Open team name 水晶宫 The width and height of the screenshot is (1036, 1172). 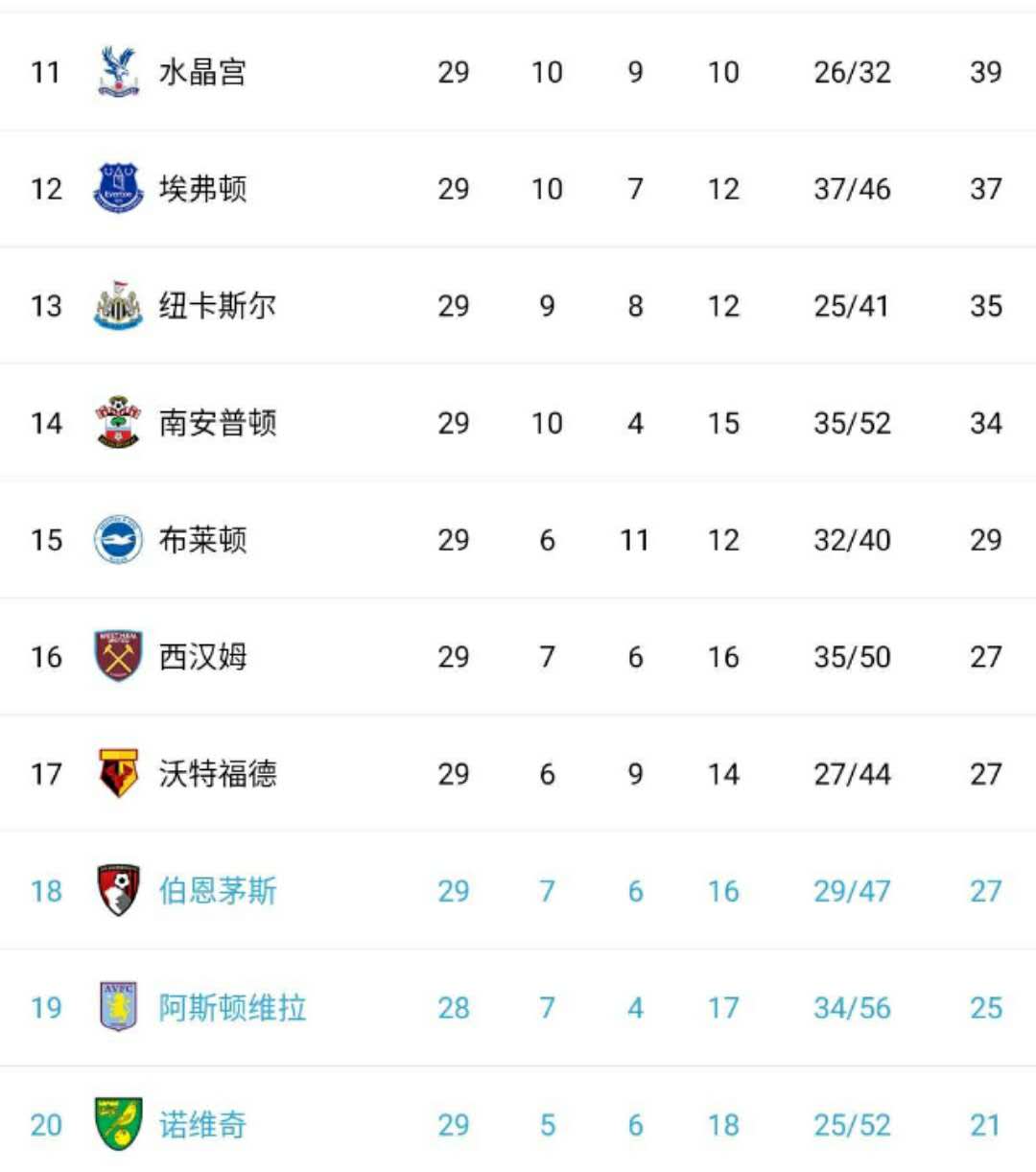click(x=202, y=72)
